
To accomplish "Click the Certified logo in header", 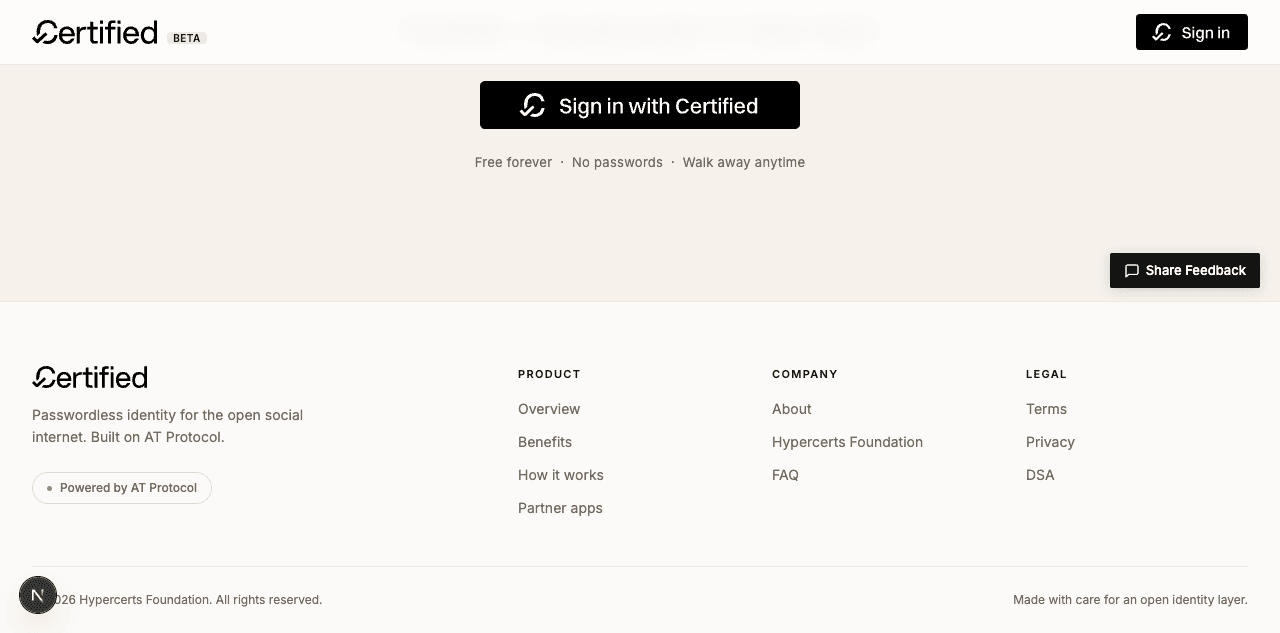I will click(x=95, y=32).
